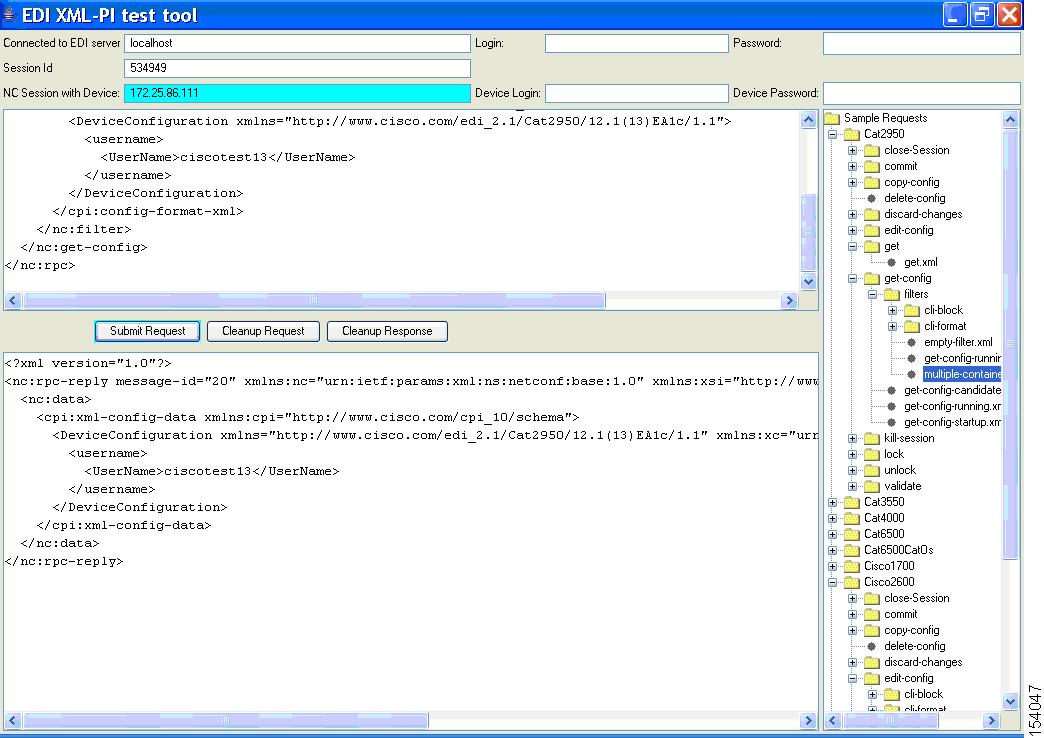Expand the cli-block folder under filters
The image size is (1044, 738).
tap(892, 310)
